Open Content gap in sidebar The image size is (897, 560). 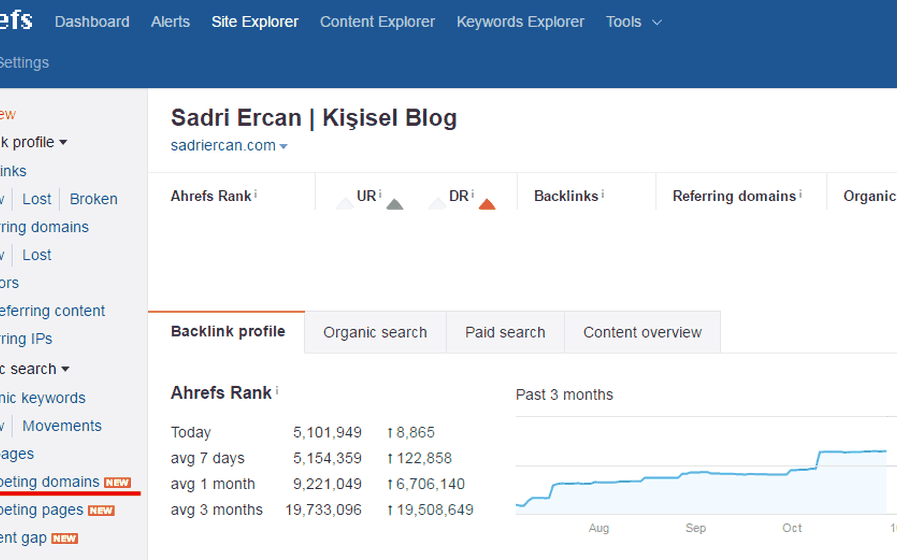(x=23, y=538)
